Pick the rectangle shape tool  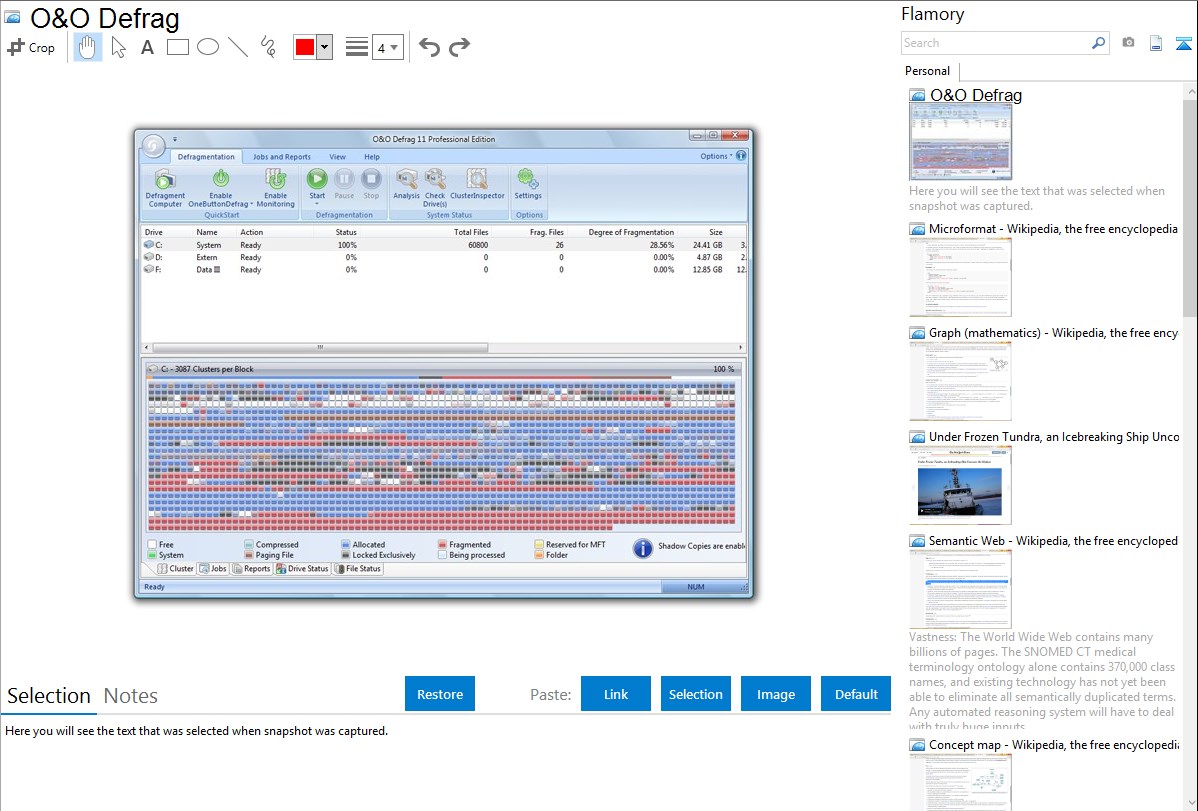[177, 47]
